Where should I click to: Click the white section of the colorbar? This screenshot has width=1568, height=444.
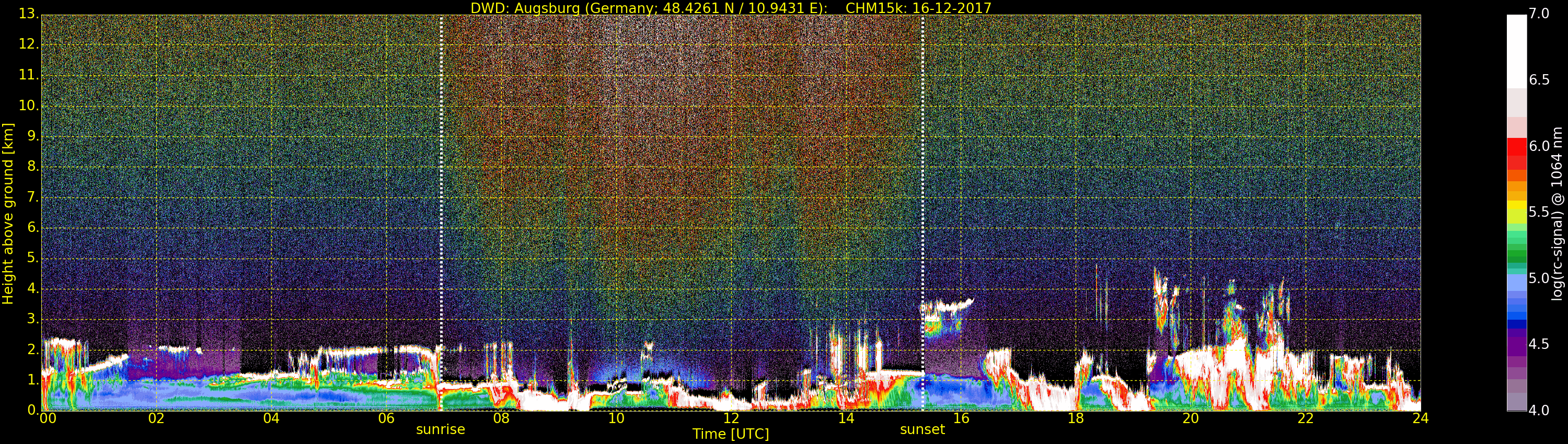coord(1517,52)
